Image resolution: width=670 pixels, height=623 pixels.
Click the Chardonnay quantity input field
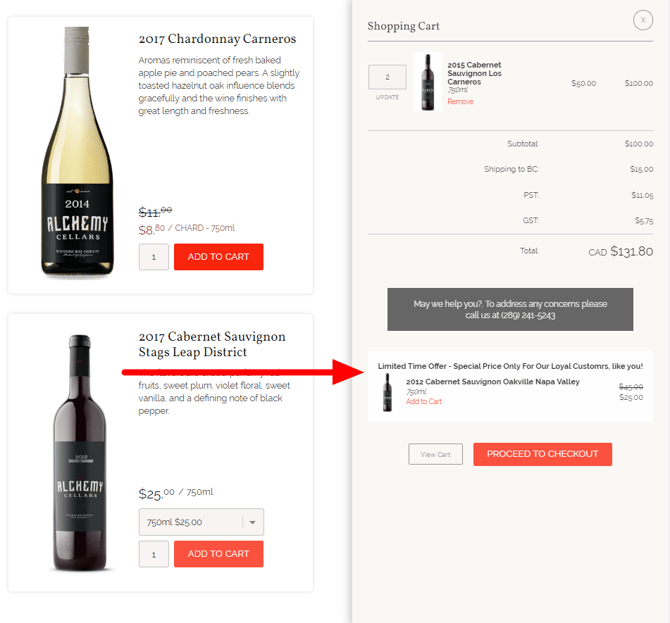point(154,257)
